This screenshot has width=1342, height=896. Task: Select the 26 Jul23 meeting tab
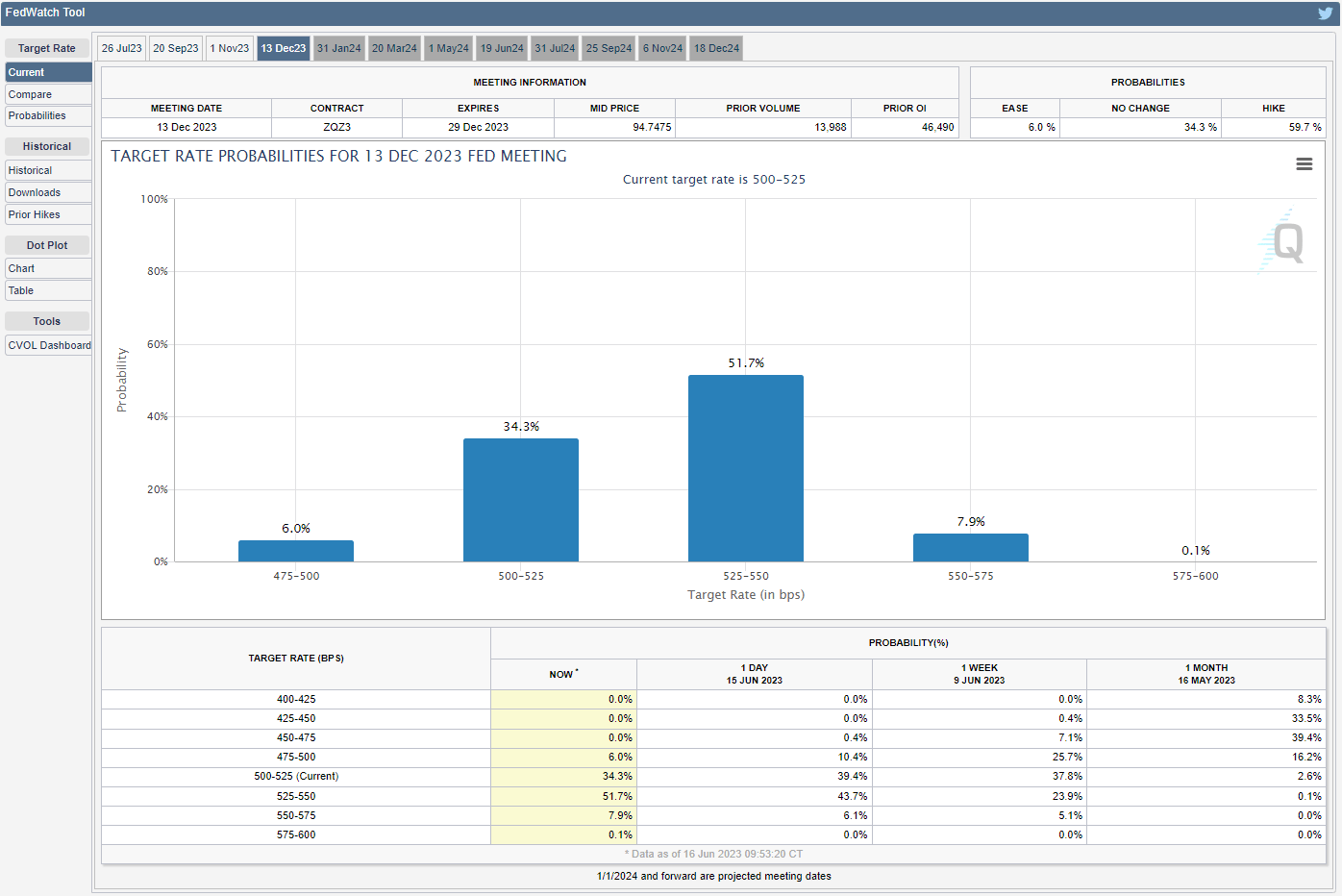click(122, 48)
